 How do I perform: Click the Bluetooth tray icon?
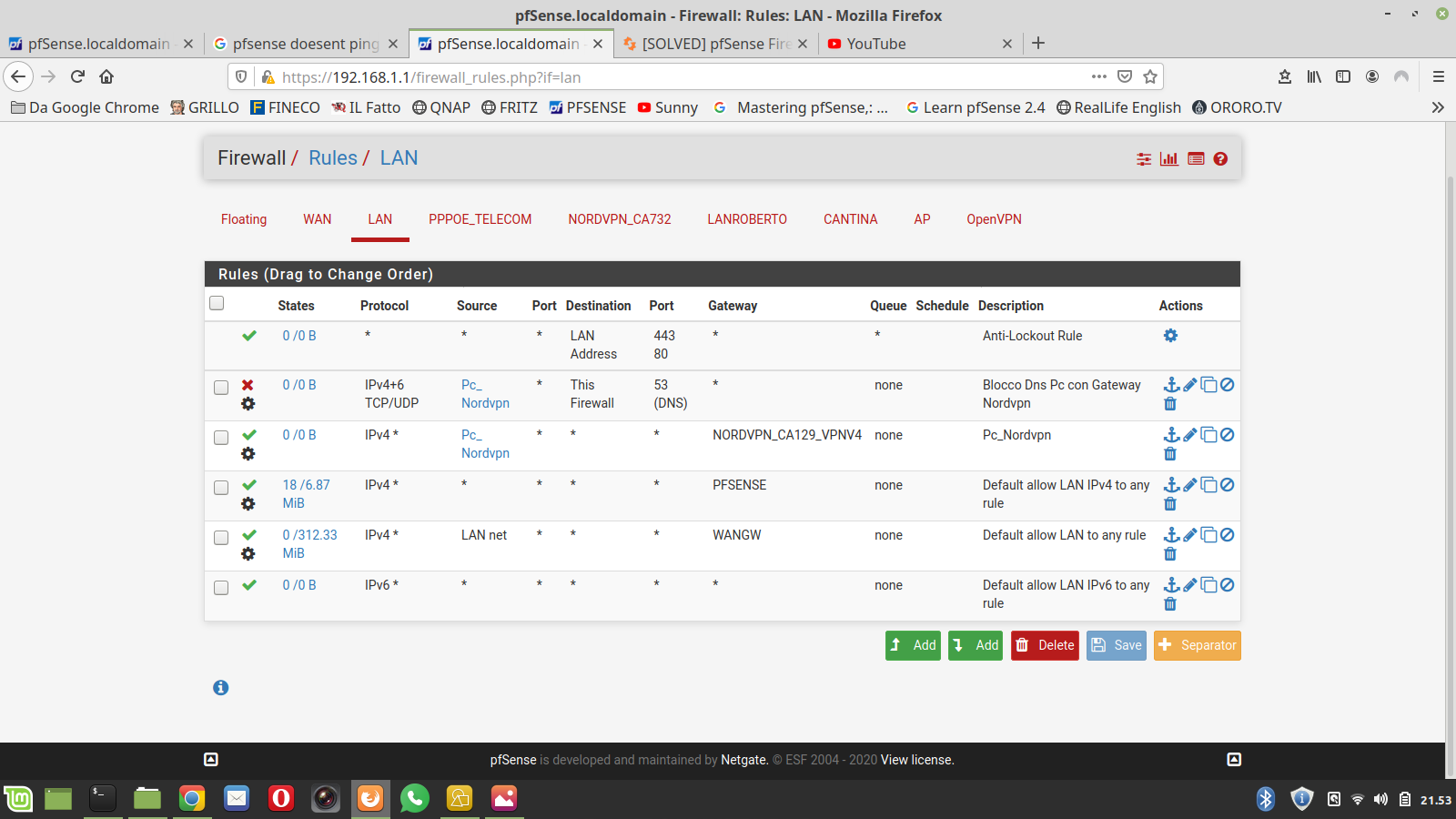point(1266,799)
